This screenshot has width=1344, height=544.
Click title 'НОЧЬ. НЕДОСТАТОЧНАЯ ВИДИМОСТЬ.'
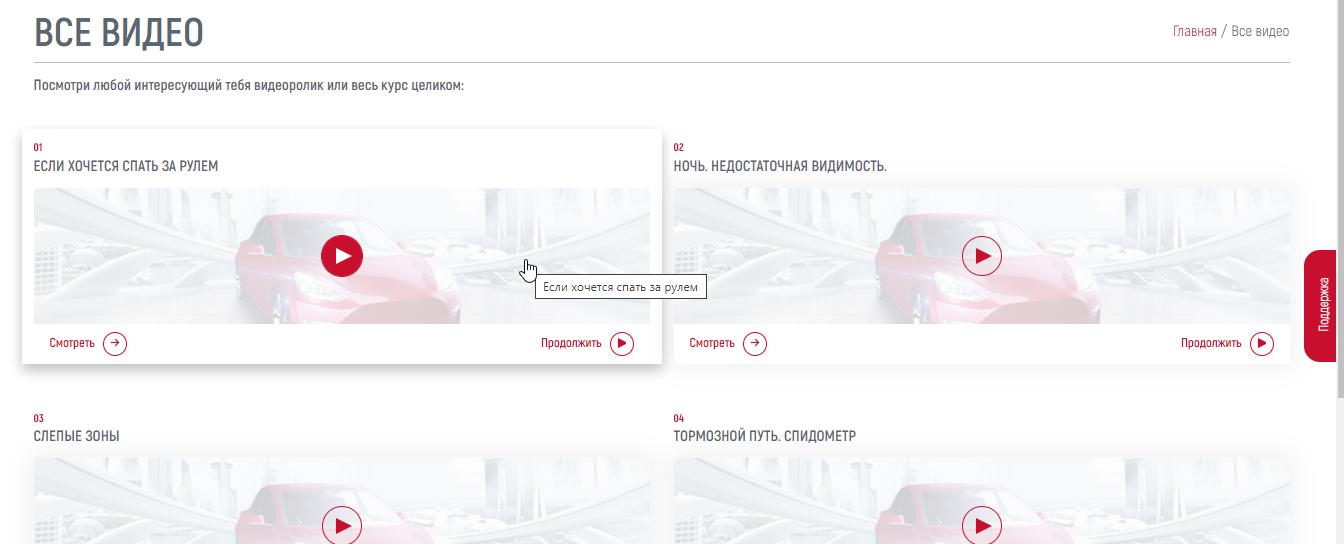click(780, 166)
